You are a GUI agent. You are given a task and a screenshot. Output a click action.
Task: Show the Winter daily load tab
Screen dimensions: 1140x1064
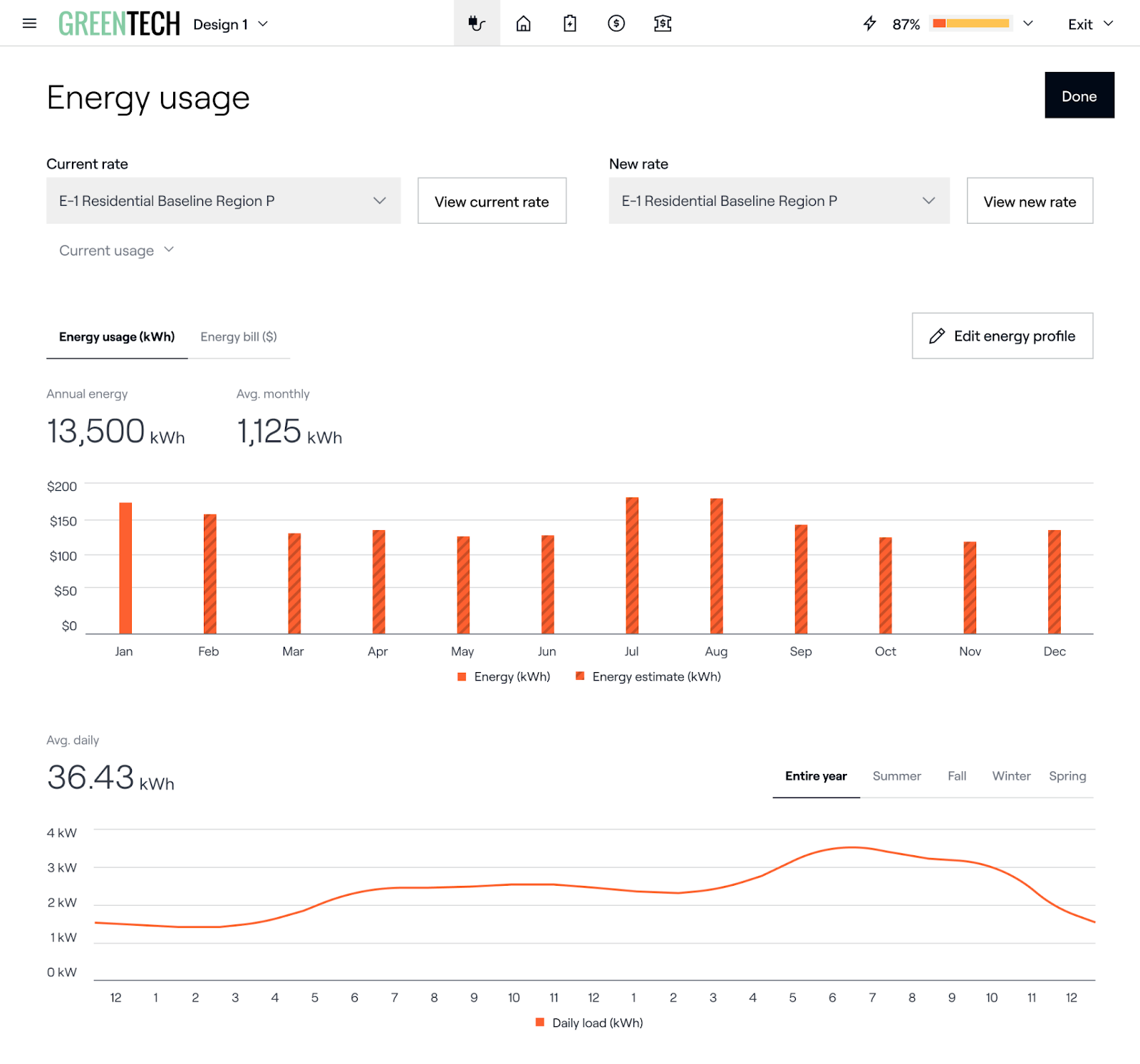pyautogui.click(x=1011, y=776)
